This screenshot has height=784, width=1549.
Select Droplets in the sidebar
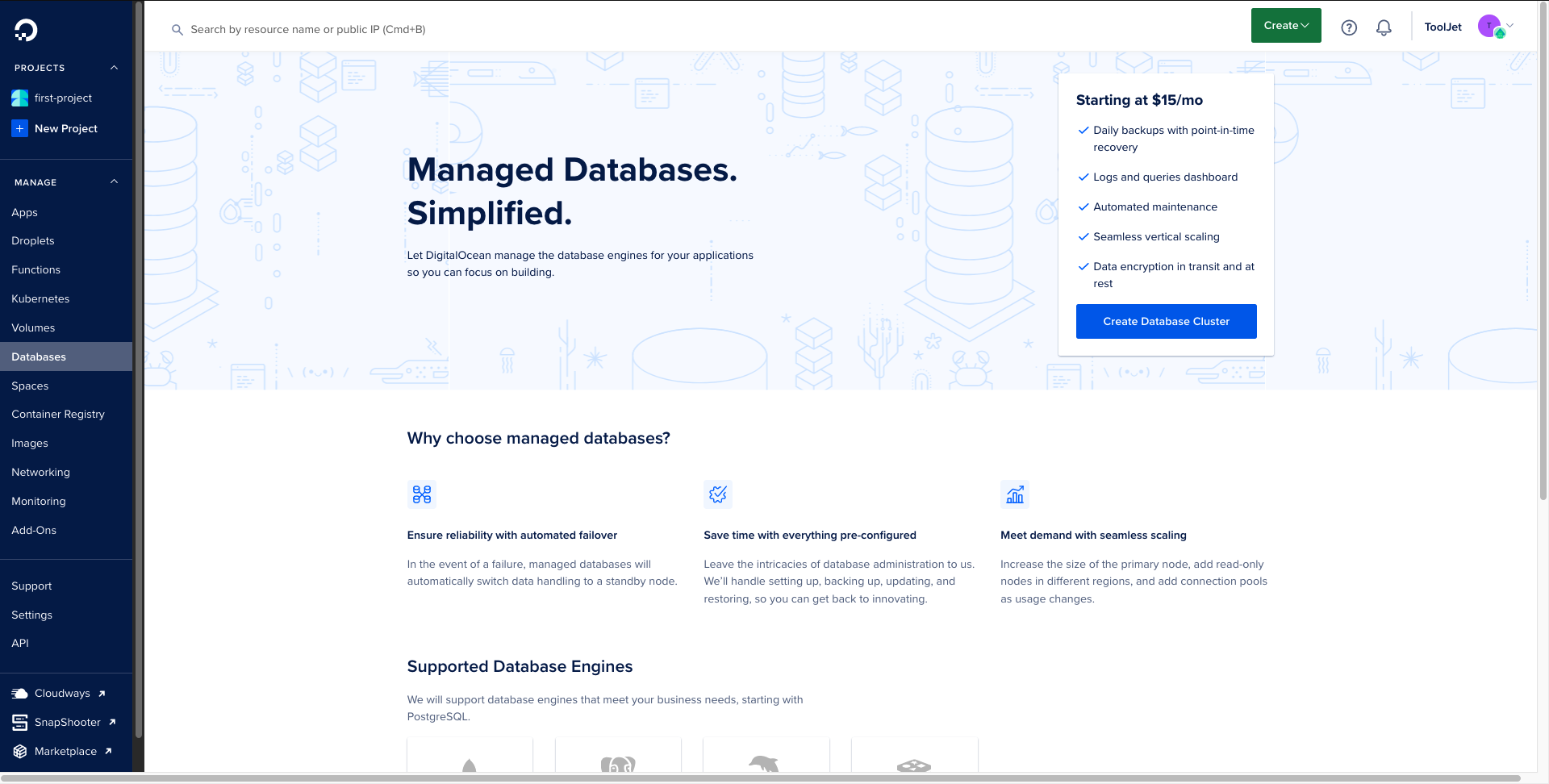click(33, 241)
